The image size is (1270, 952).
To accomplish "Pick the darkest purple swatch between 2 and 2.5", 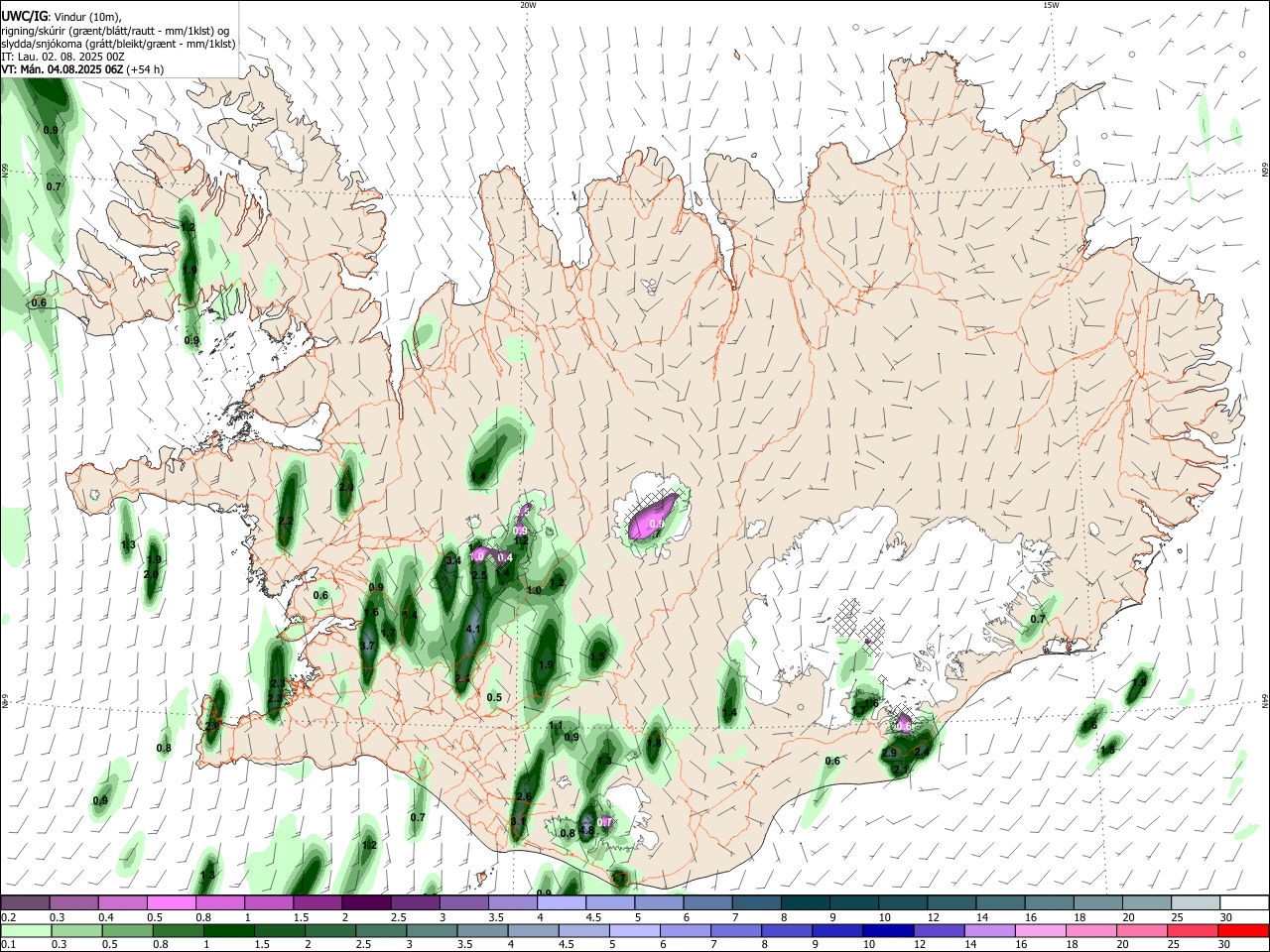I will pyautogui.click(x=366, y=902).
